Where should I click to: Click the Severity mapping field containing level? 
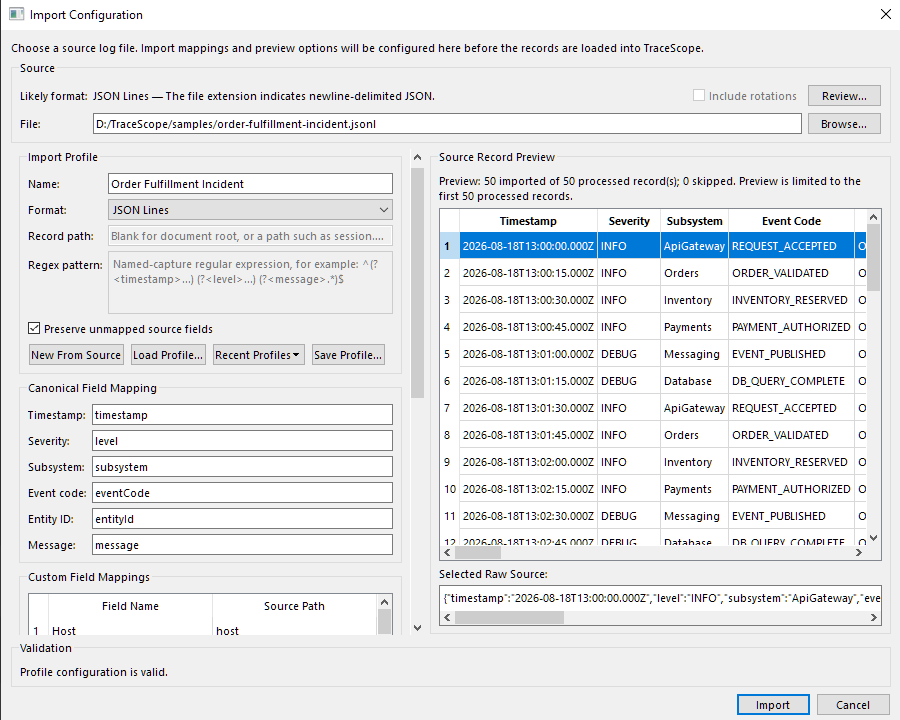click(242, 441)
